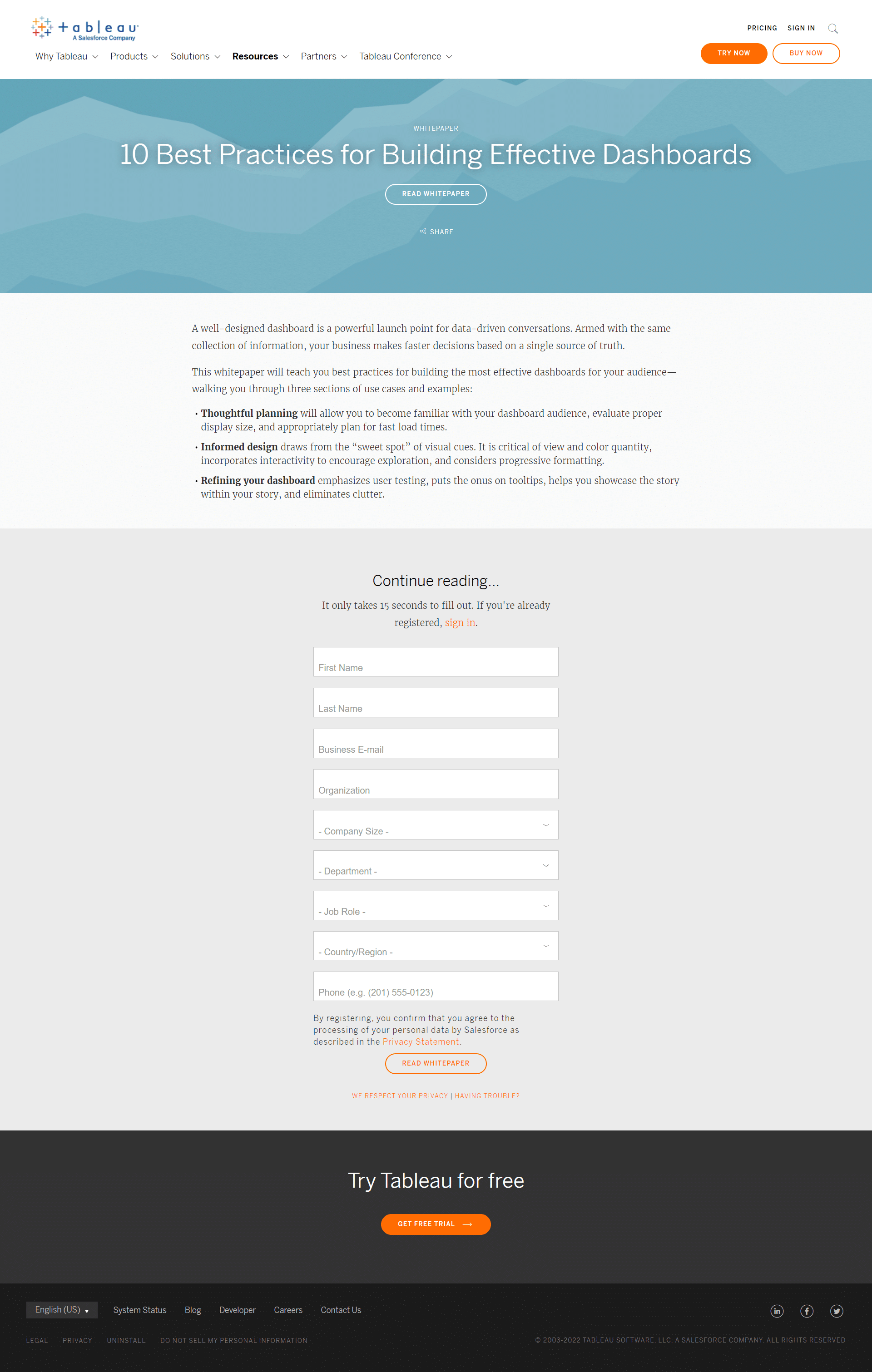Image resolution: width=872 pixels, height=1372 pixels.
Task: Open the Resources navigation menu
Action: (259, 56)
